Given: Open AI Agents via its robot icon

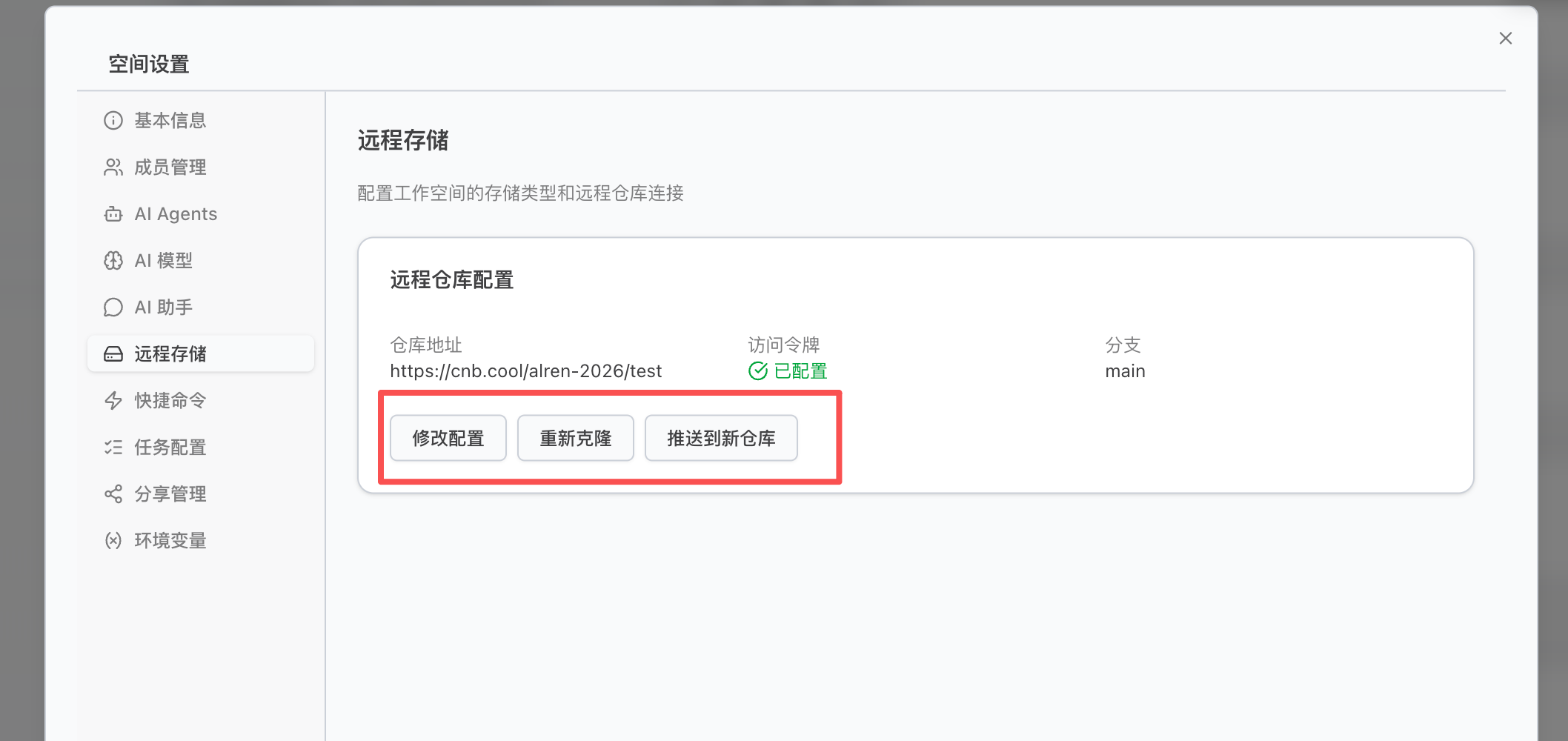Looking at the screenshot, I should click(x=113, y=213).
